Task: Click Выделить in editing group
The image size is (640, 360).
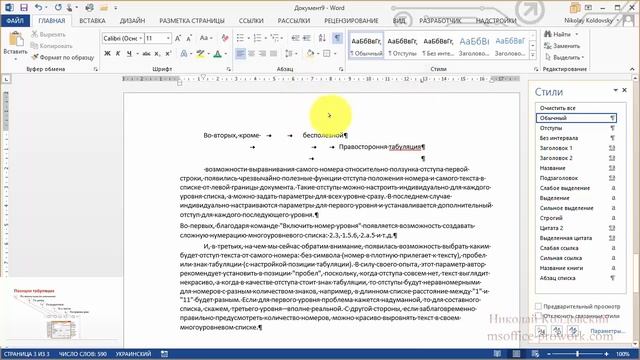Action: tap(565, 57)
